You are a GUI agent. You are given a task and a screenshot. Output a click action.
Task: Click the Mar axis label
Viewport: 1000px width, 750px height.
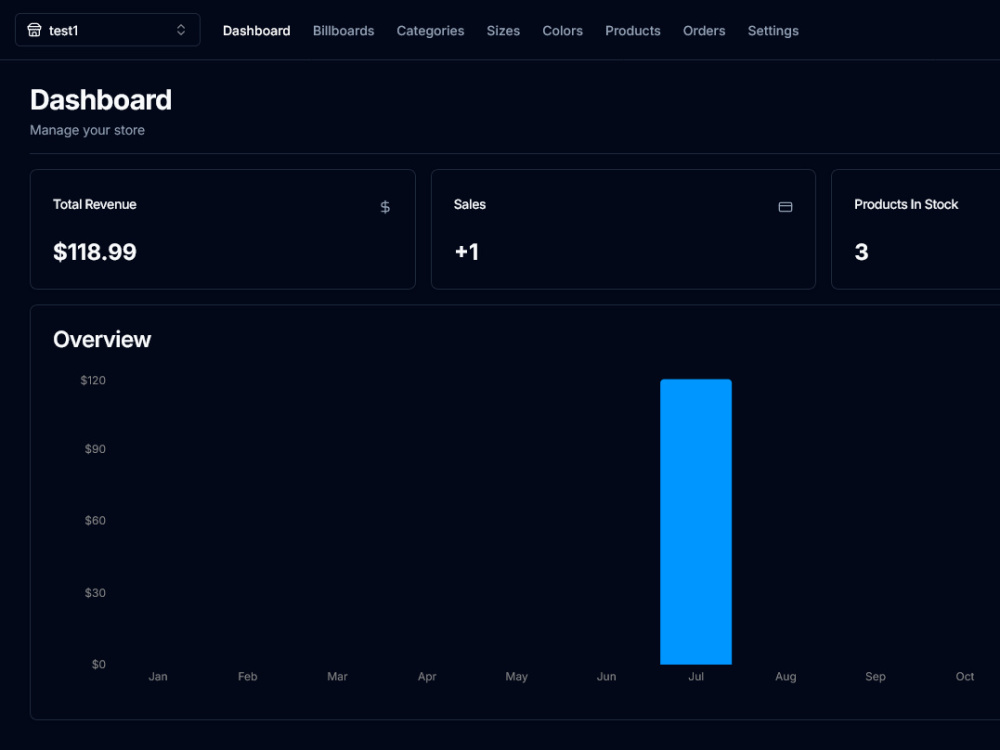pyautogui.click(x=337, y=677)
